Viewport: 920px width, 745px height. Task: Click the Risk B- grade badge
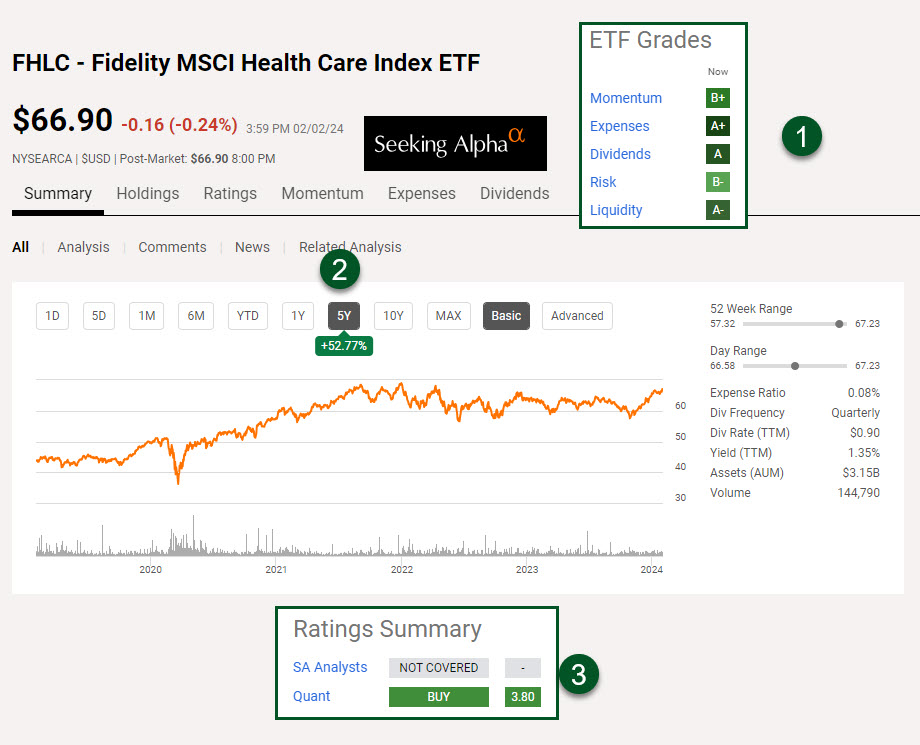(x=717, y=182)
